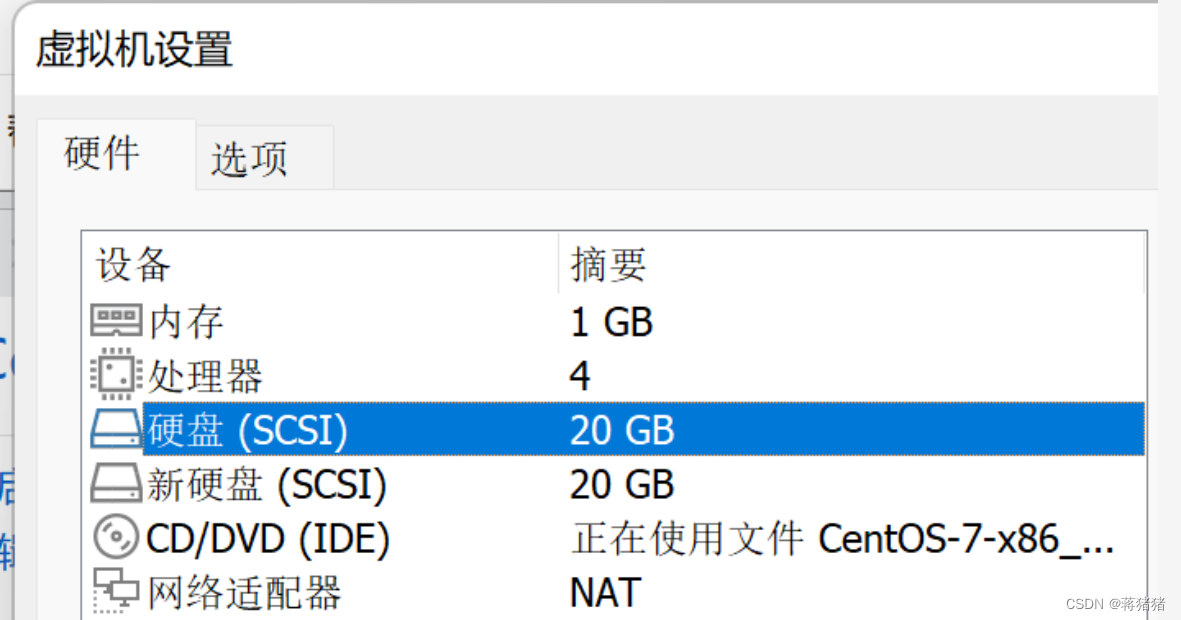Select the Memory (内存) device icon
Image resolution: width=1181 pixels, height=620 pixels.
119,321
